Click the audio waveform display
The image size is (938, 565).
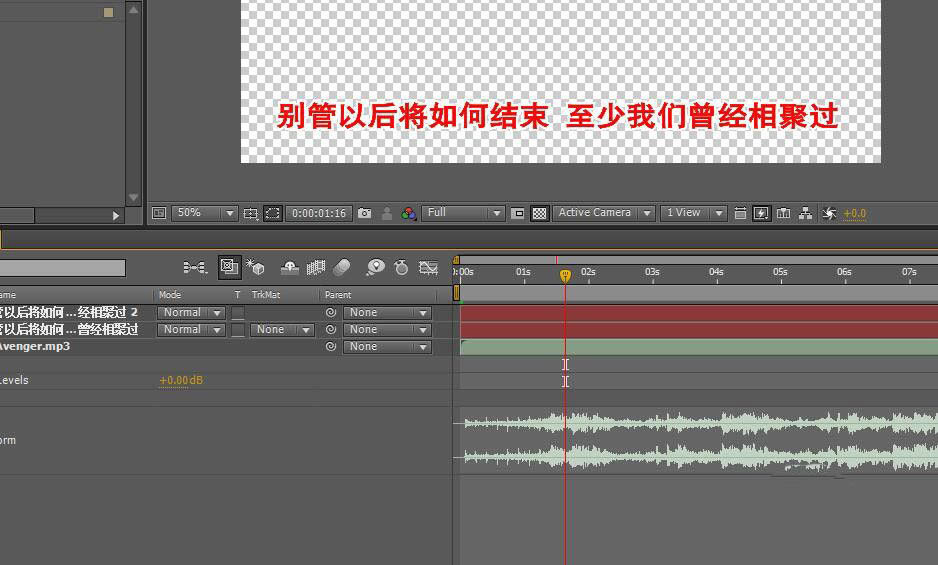click(x=699, y=441)
